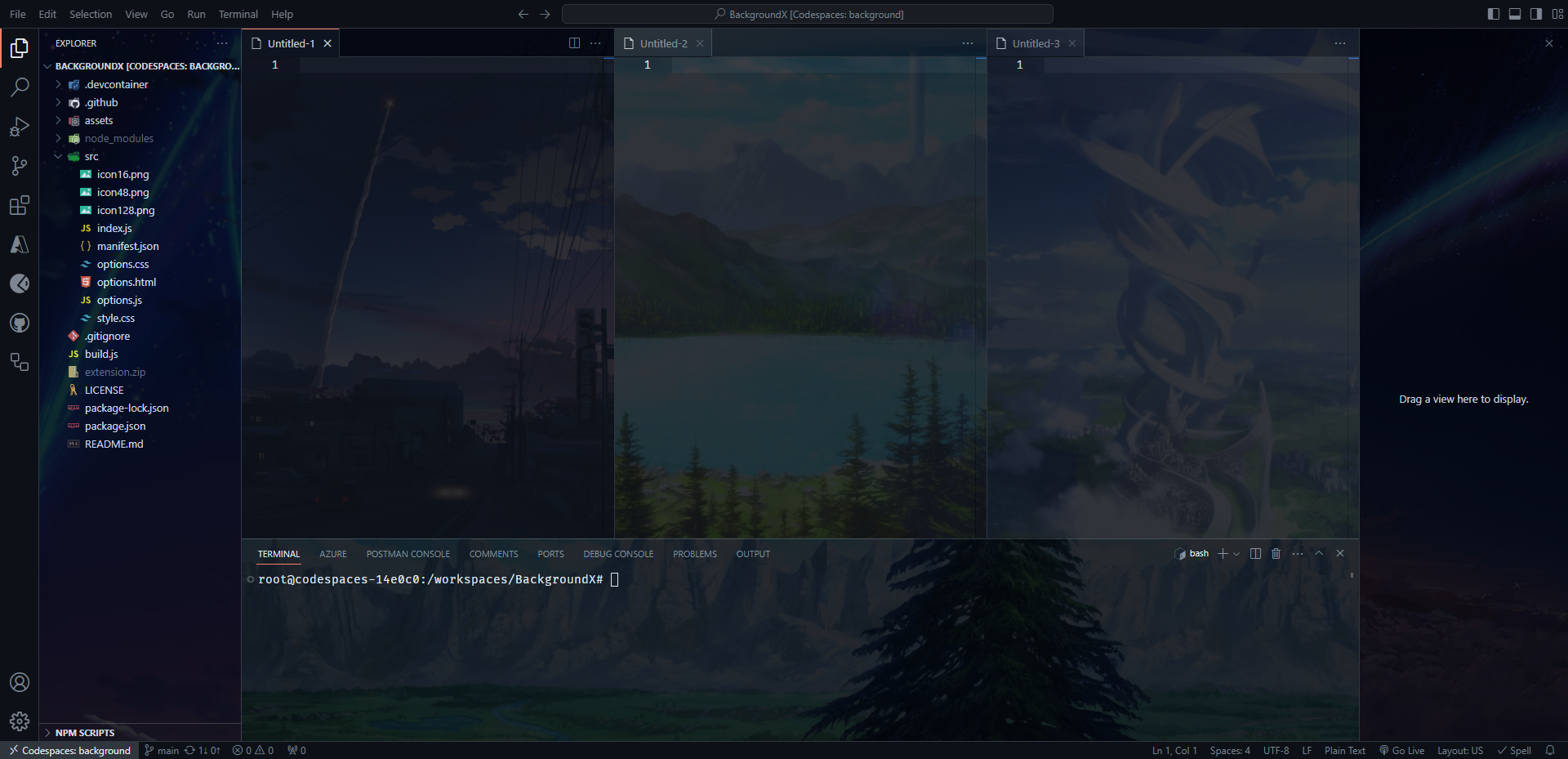
Task: Click the errors and warnings counter
Action: click(x=253, y=750)
